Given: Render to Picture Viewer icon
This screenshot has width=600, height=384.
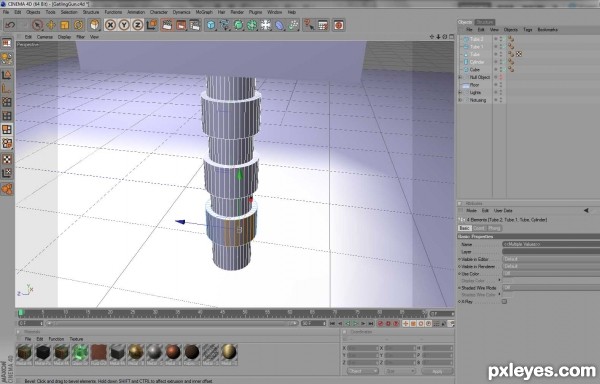Looking at the screenshot, I should [x=181, y=25].
